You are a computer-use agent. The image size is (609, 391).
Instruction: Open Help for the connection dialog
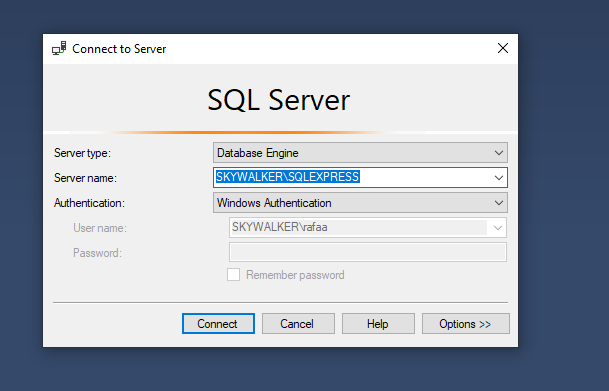378,323
